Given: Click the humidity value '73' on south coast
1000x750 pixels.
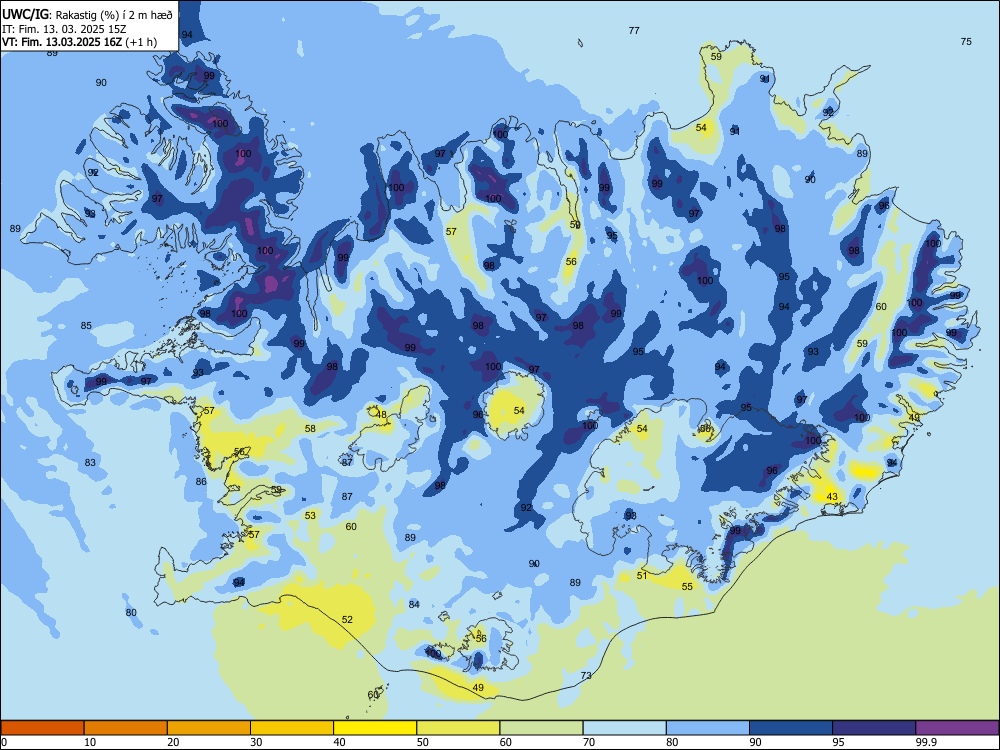Looking at the screenshot, I should pyautogui.click(x=586, y=675).
